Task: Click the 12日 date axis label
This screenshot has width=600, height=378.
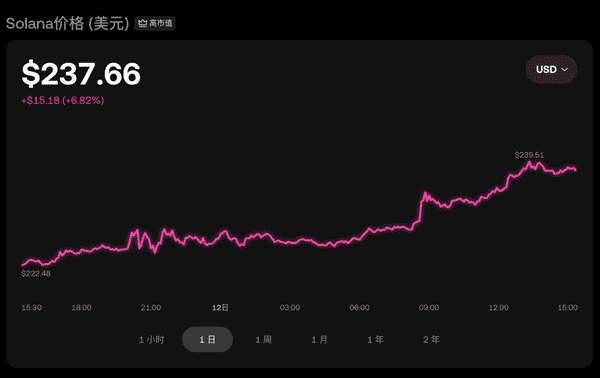Action: pos(220,308)
